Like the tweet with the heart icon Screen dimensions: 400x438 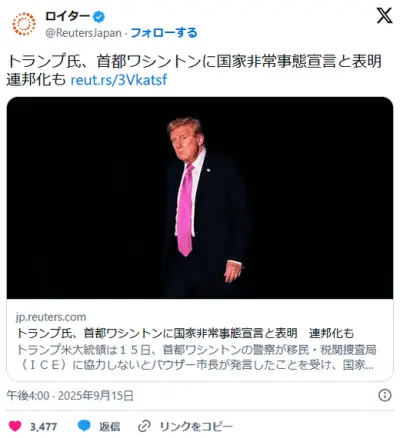point(15,426)
